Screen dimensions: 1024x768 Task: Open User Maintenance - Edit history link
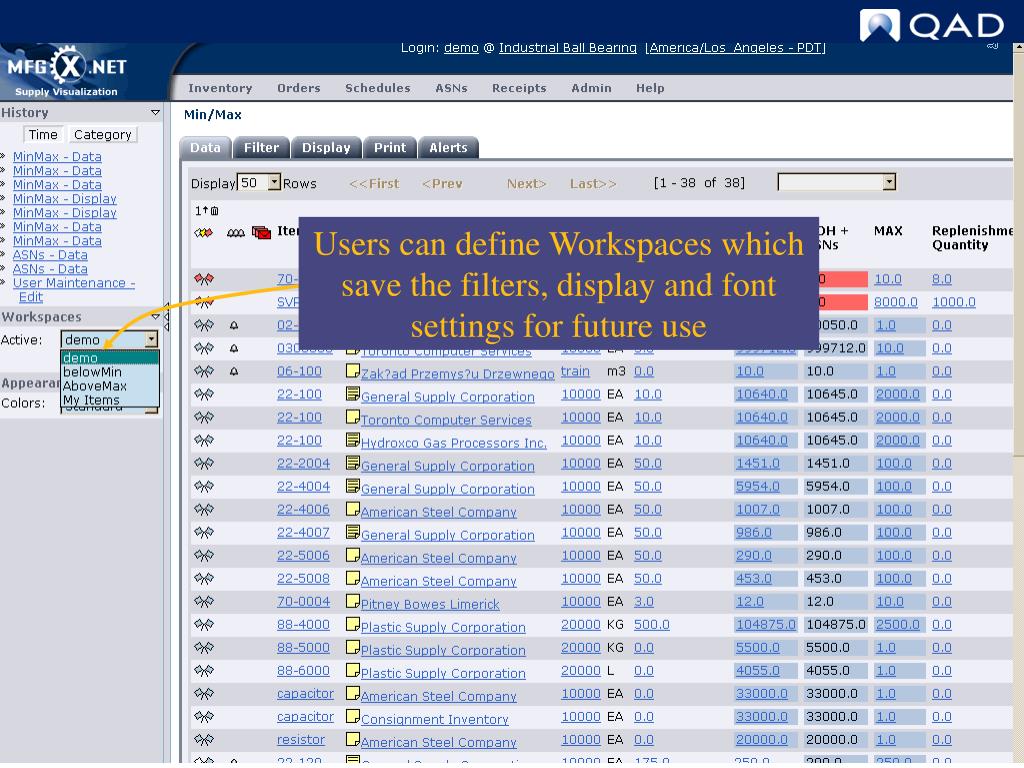73,290
